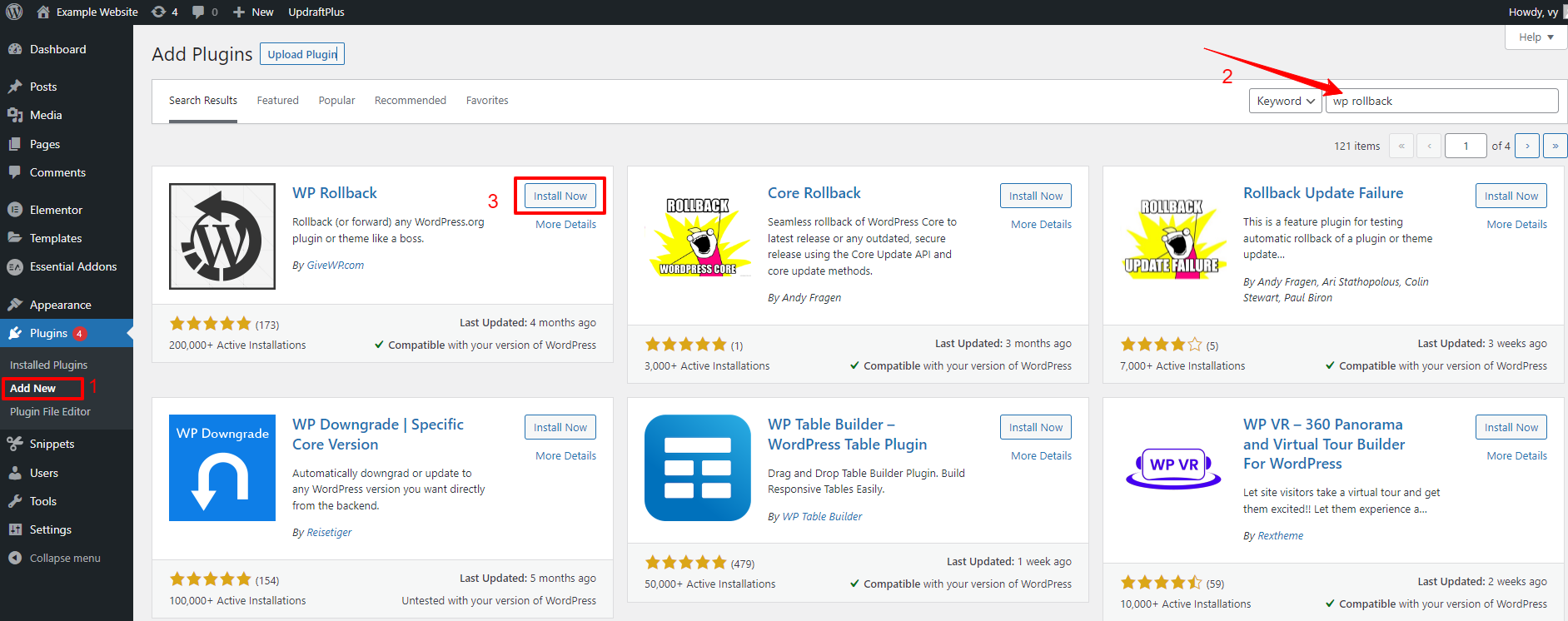The width and height of the screenshot is (1568, 621).
Task: Click the 121 items count text
Action: click(1356, 147)
